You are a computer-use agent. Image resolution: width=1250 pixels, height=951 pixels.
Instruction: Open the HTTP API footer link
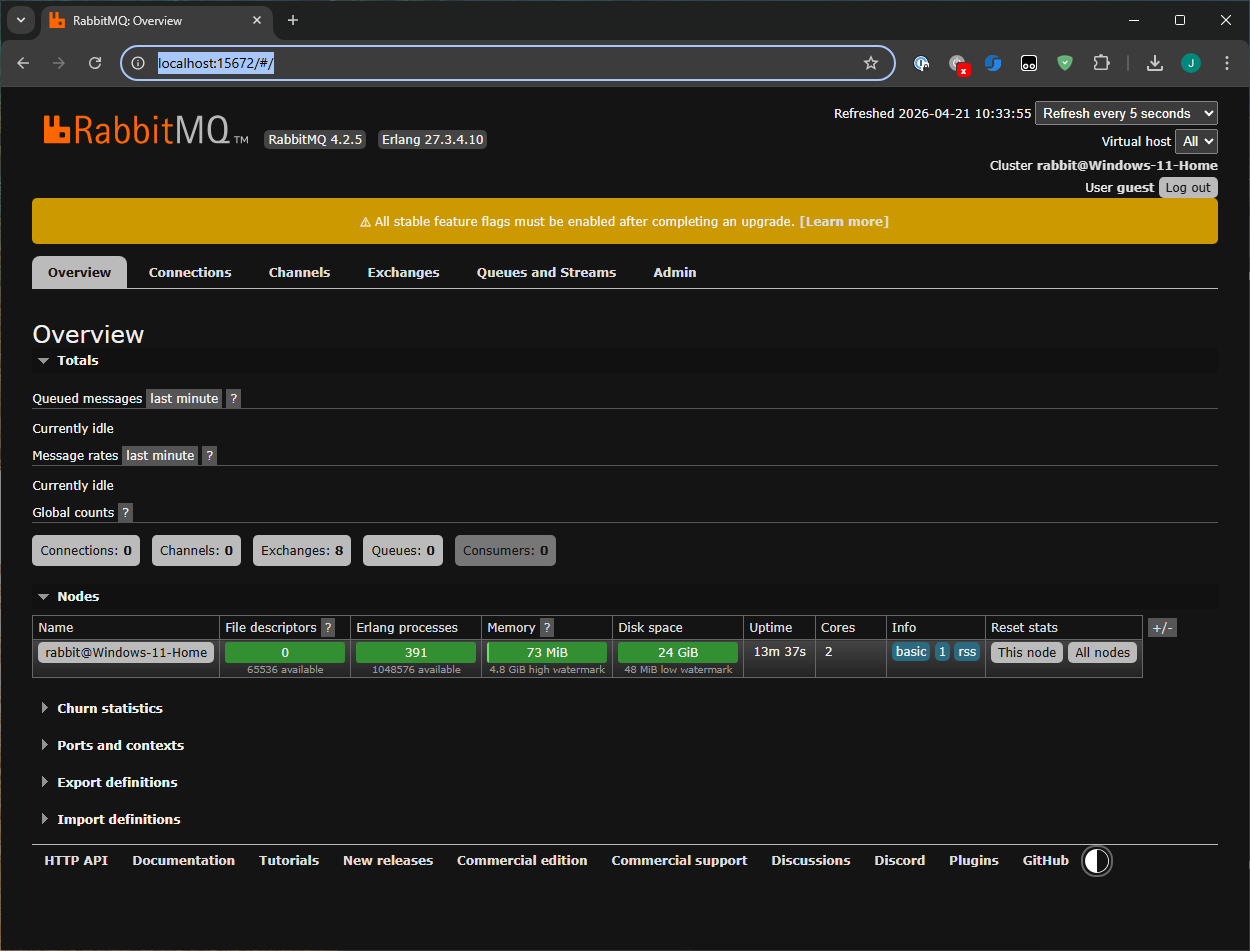point(76,860)
